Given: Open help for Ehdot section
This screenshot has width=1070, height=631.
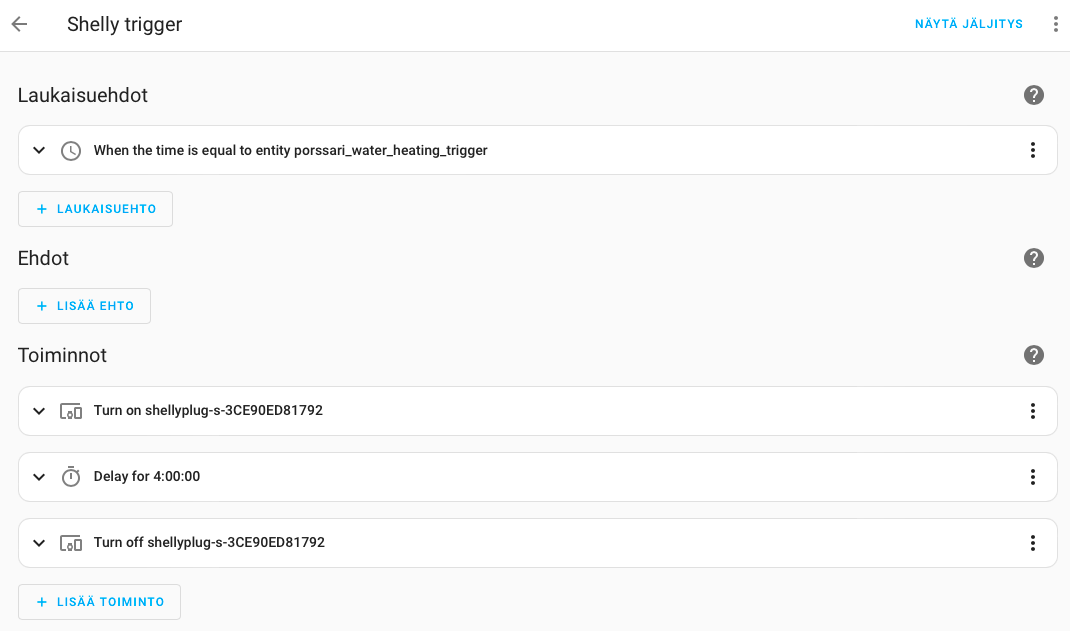Looking at the screenshot, I should [x=1034, y=258].
